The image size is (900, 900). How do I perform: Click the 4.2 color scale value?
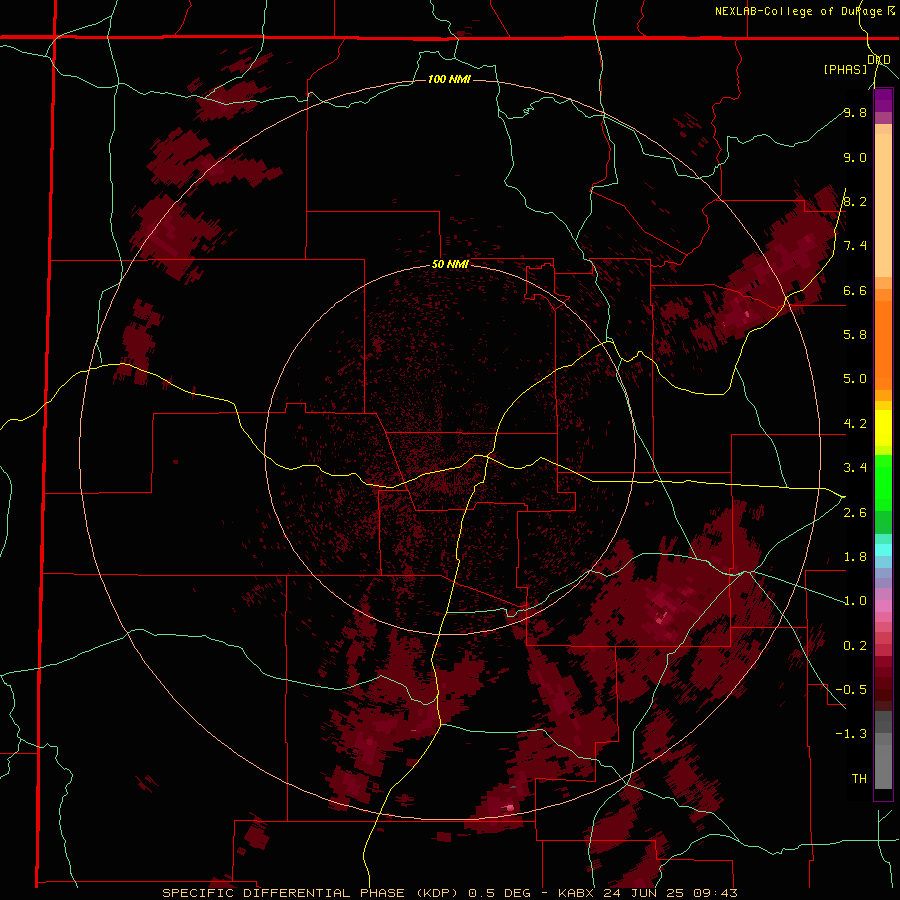tap(855, 424)
